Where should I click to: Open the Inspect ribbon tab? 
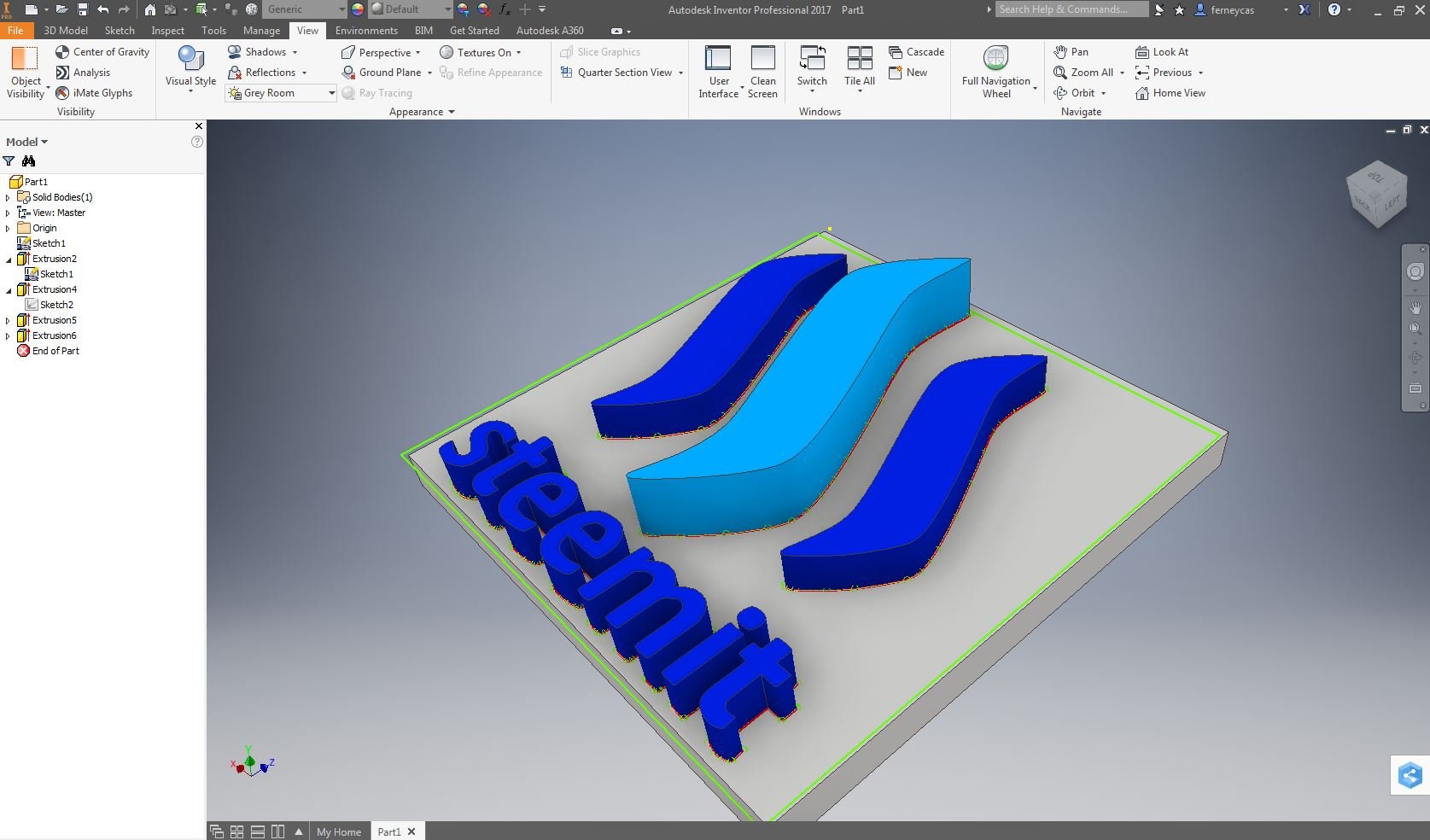coord(167,30)
